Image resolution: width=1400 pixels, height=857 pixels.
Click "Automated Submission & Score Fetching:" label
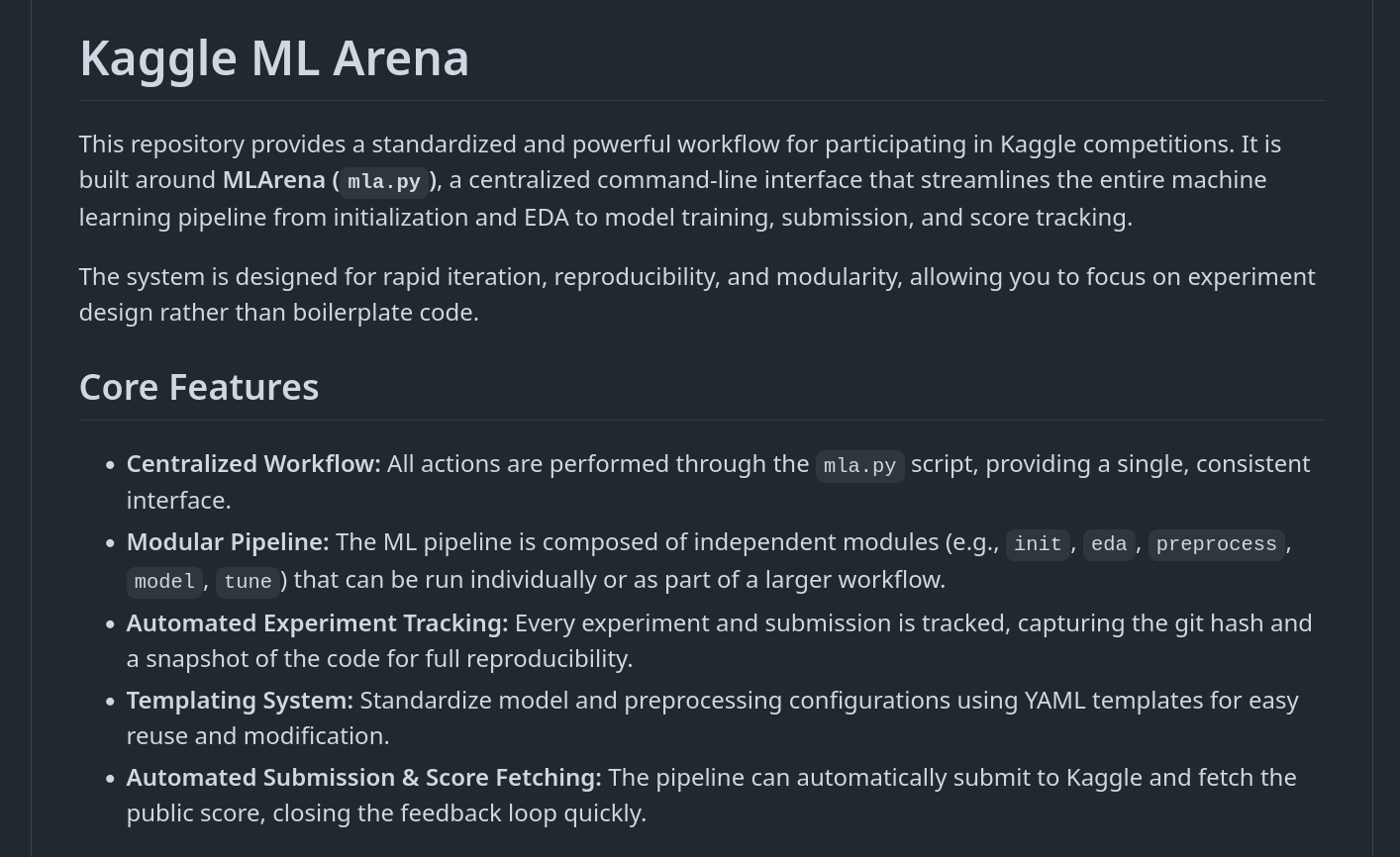363,778
